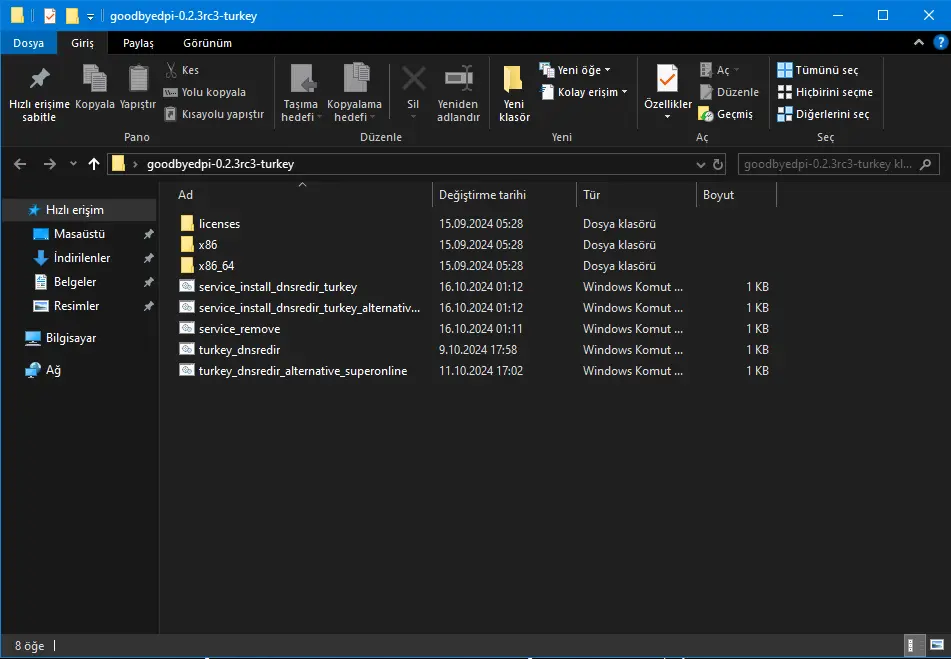Screen dimensions: 951x659
Task: Click Geçmiş history button
Action: pos(726,114)
